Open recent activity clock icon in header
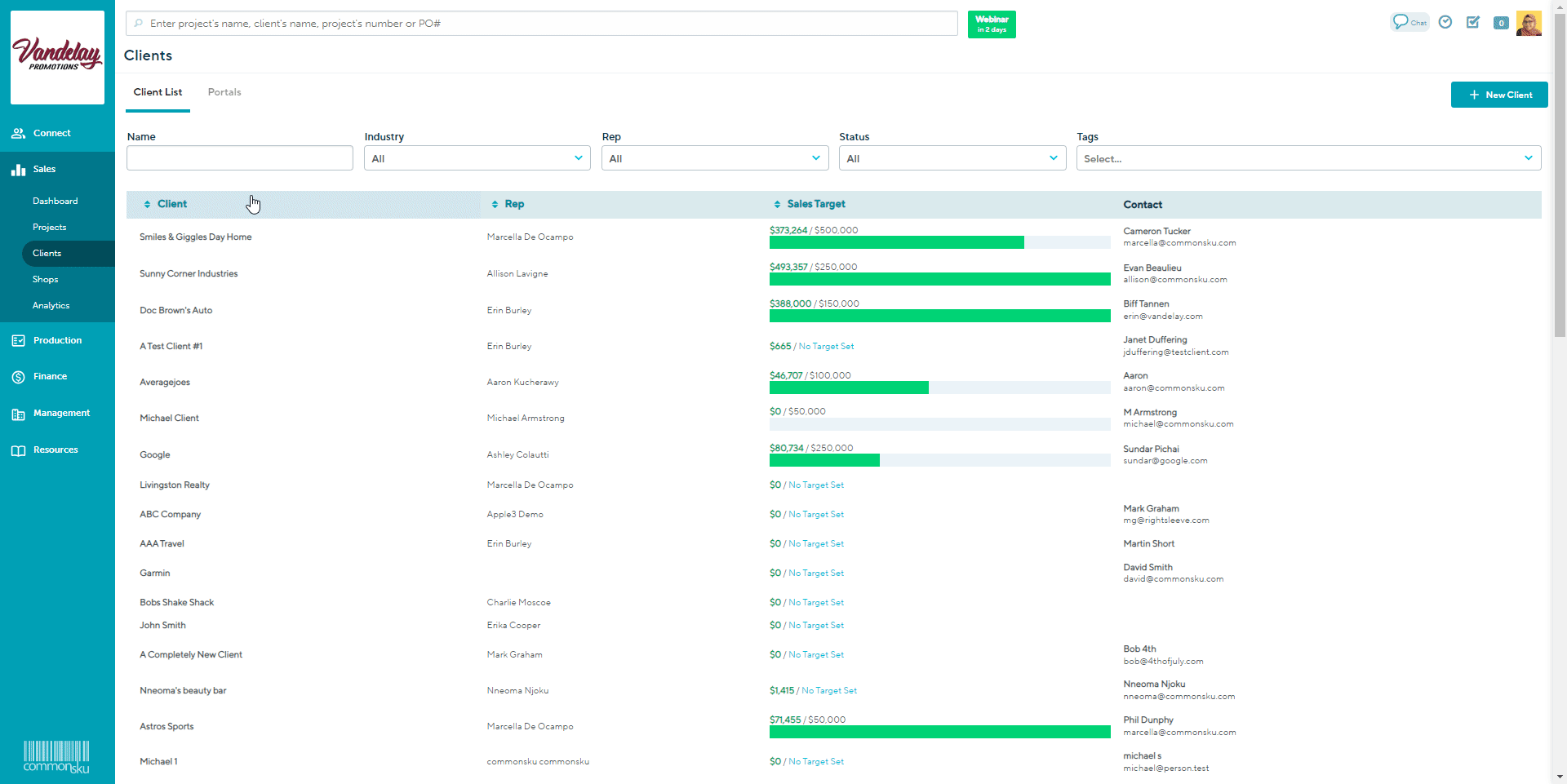The width and height of the screenshot is (1567, 784). tap(1445, 22)
